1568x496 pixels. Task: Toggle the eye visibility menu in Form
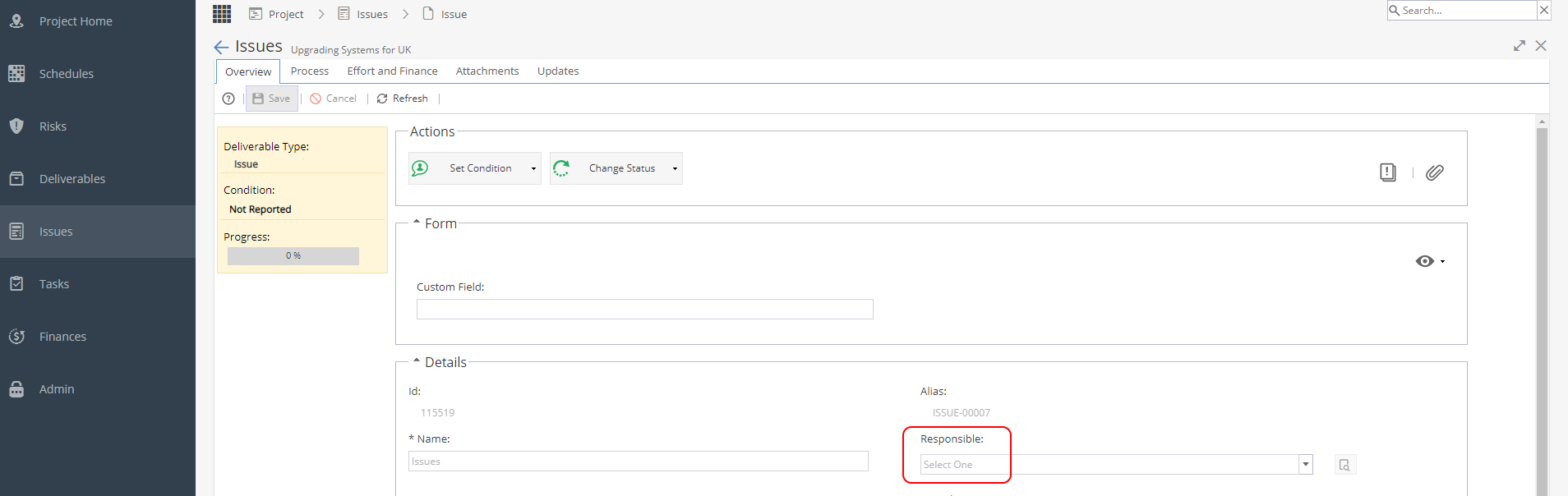click(x=1430, y=261)
